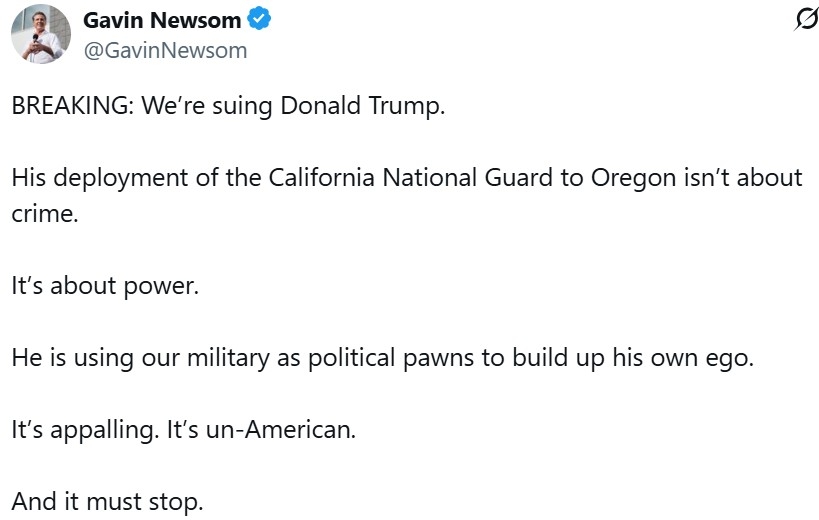Open the Gavin Newsom display name link
The width and height of the screenshot is (819, 520).
tap(162, 20)
